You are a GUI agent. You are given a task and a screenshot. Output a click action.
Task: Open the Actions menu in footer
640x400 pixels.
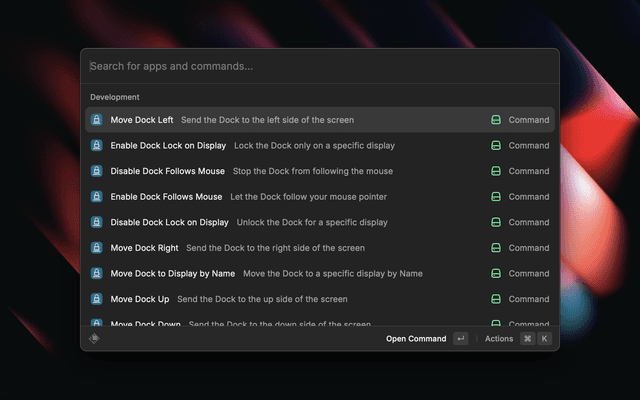point(499,339)
